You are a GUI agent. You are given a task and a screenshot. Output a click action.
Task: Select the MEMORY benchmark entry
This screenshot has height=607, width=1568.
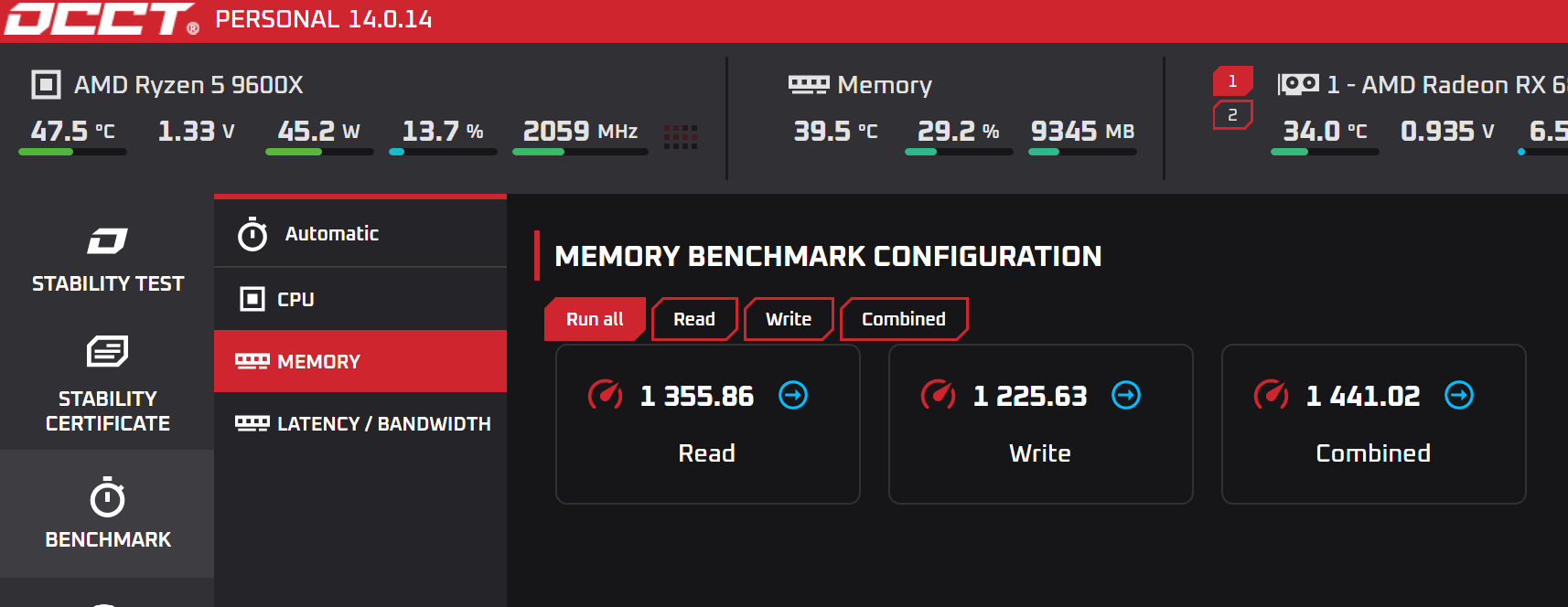coord(360,361)
